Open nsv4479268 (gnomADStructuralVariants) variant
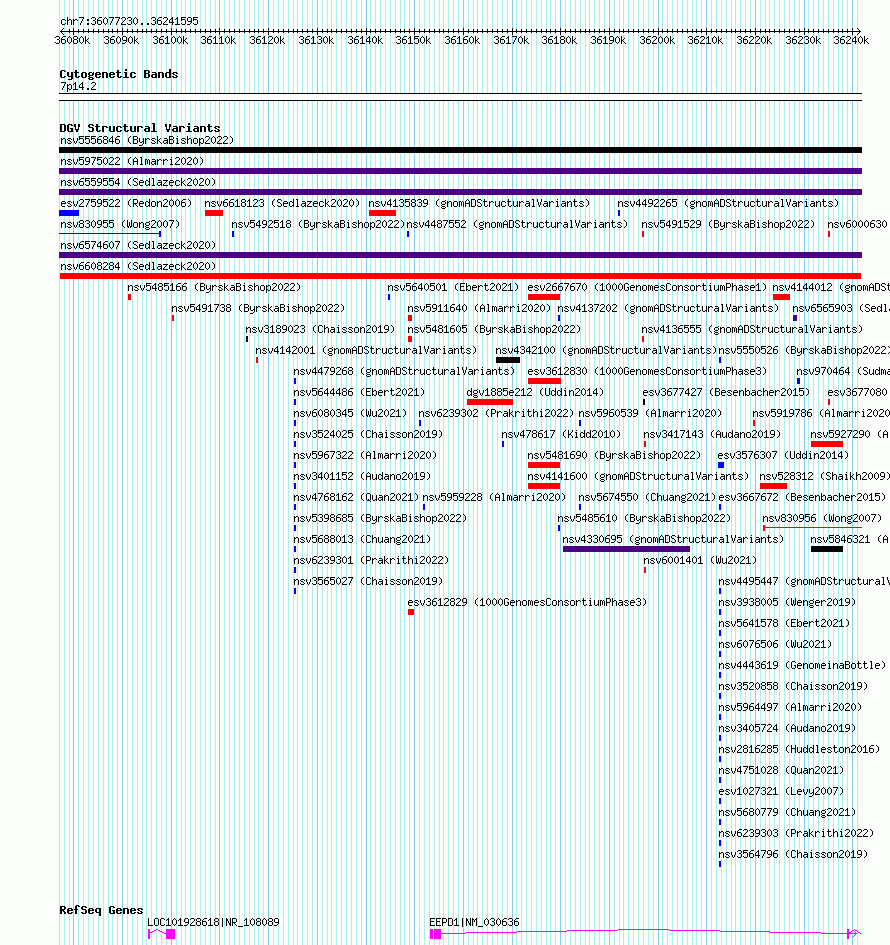This screenshot has width=890, height=945. pyautogui.click(x=404, y=372)
